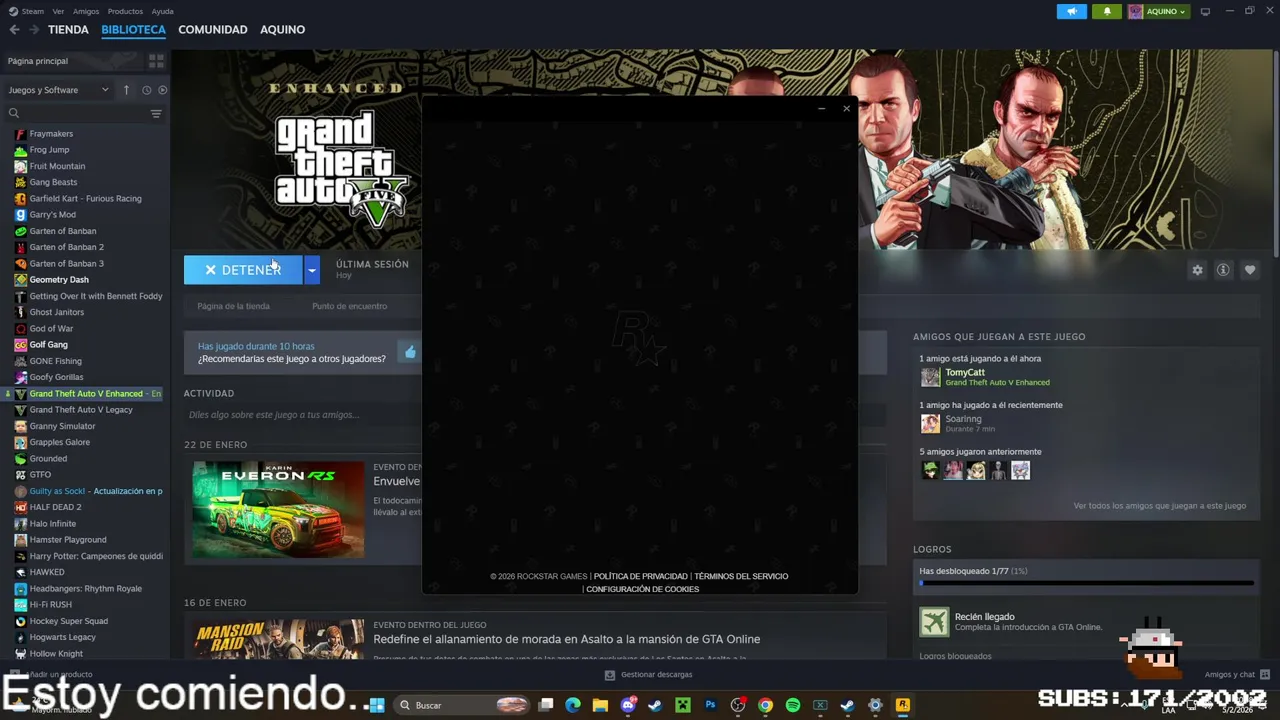
Task: Open Spotify from taskbar
Action: (x=793, y=705)
